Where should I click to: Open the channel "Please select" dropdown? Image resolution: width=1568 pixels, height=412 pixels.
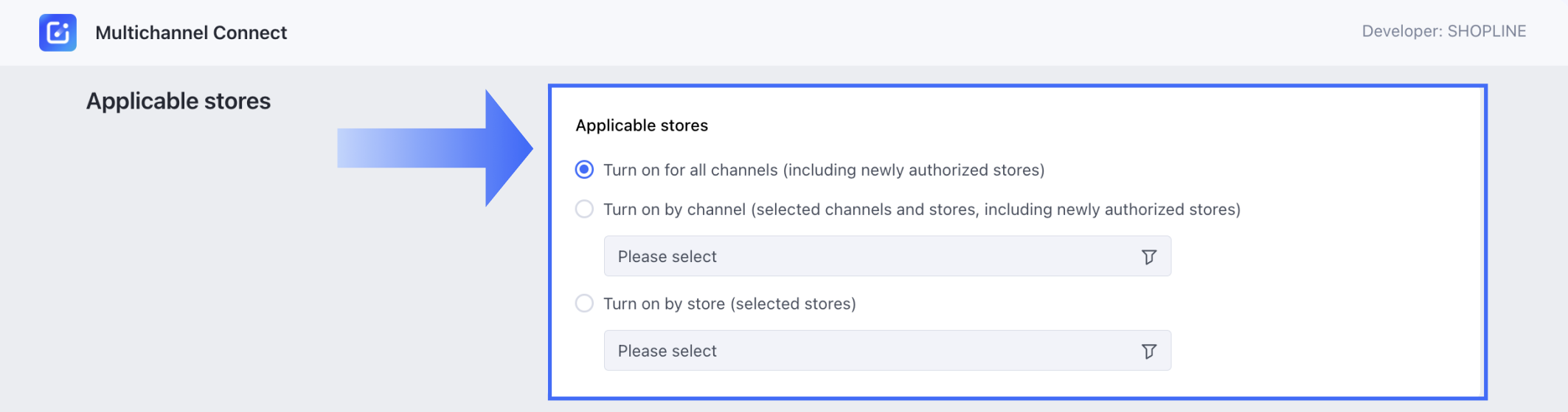click(x=887, y=256)
